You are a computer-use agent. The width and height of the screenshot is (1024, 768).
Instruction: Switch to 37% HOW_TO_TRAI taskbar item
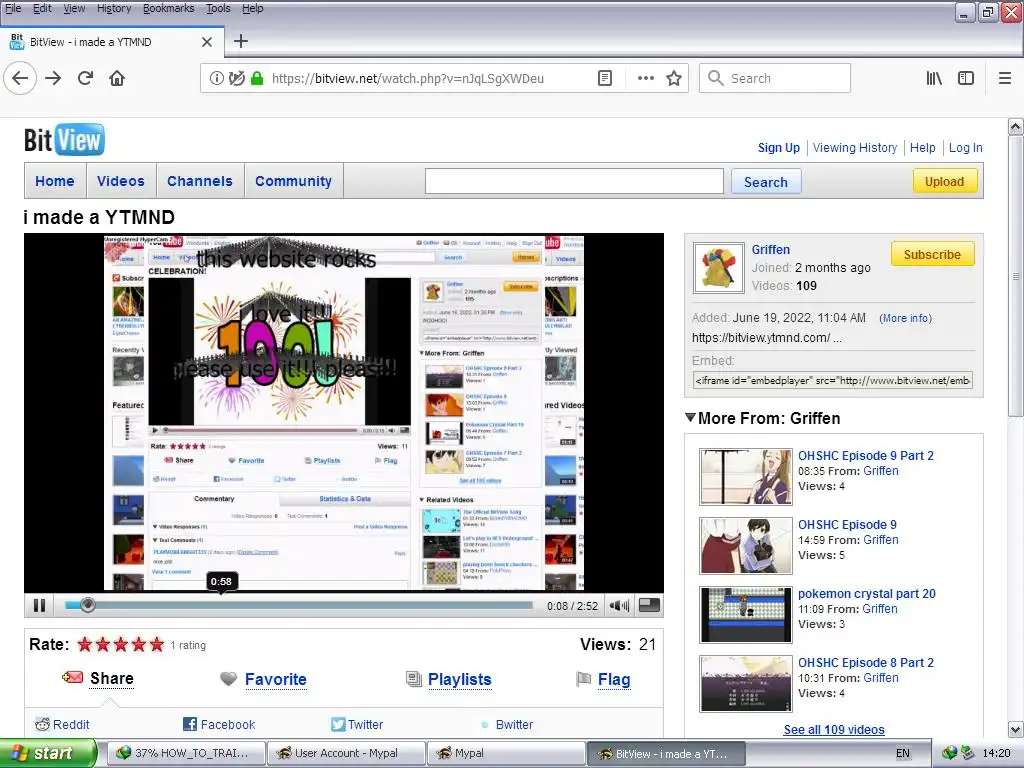point(185,753)
